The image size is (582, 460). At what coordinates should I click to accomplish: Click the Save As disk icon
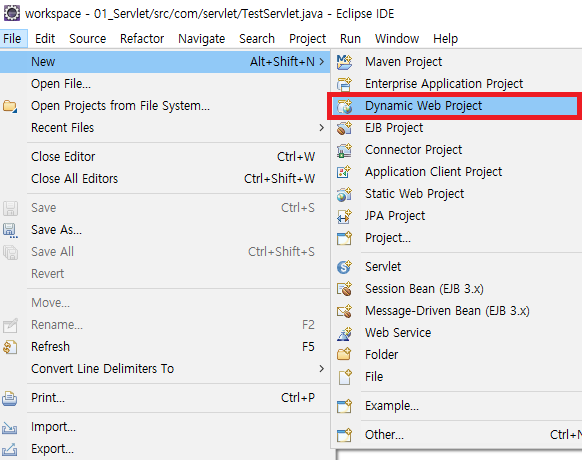pos(10,230)
